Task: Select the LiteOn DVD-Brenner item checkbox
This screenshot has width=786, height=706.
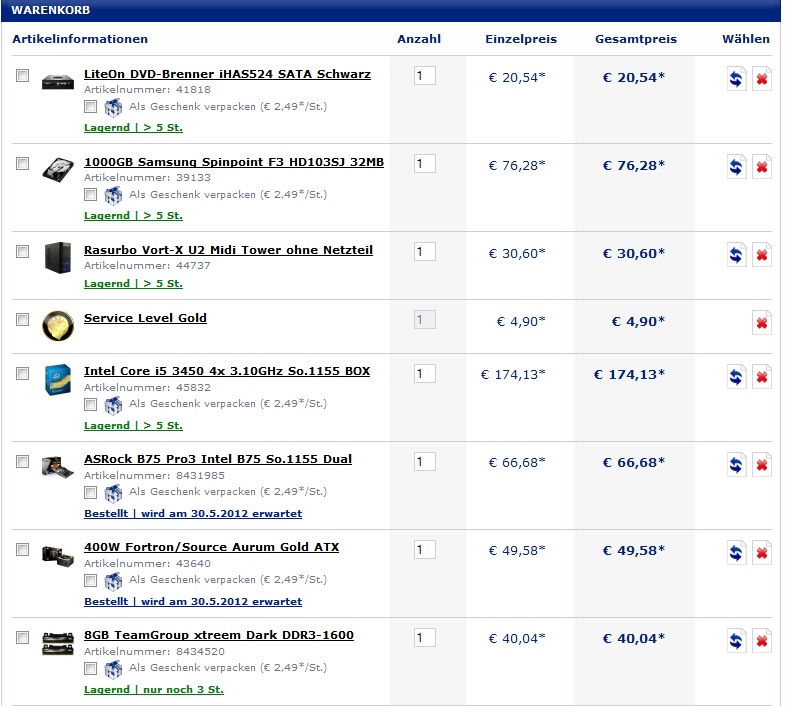Action: pyautogui.click(x=23, y=75)
